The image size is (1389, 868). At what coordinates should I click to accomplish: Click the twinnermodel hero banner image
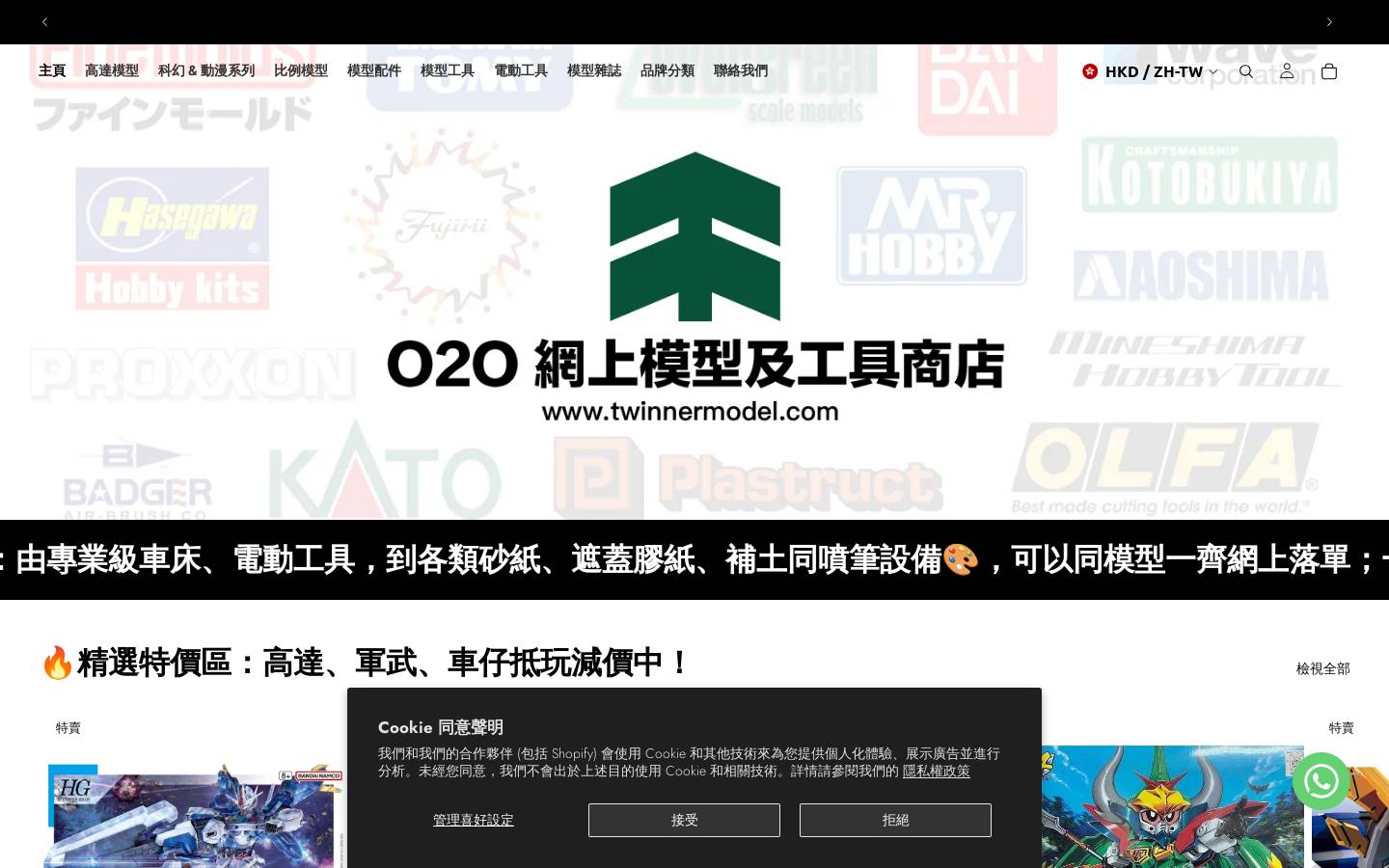click(694, 282)
